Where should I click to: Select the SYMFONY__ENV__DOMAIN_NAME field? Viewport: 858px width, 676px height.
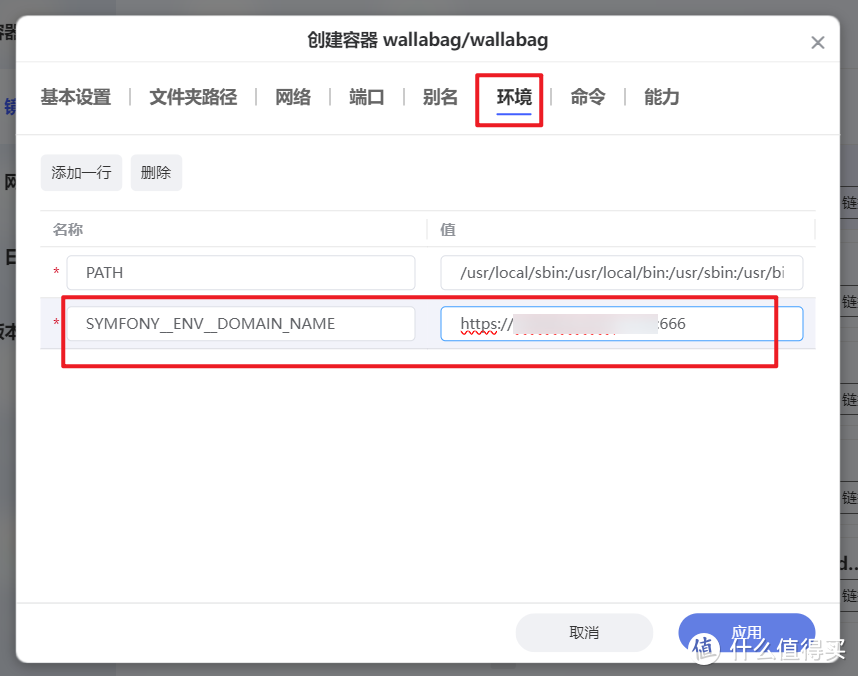pos(240,323)
